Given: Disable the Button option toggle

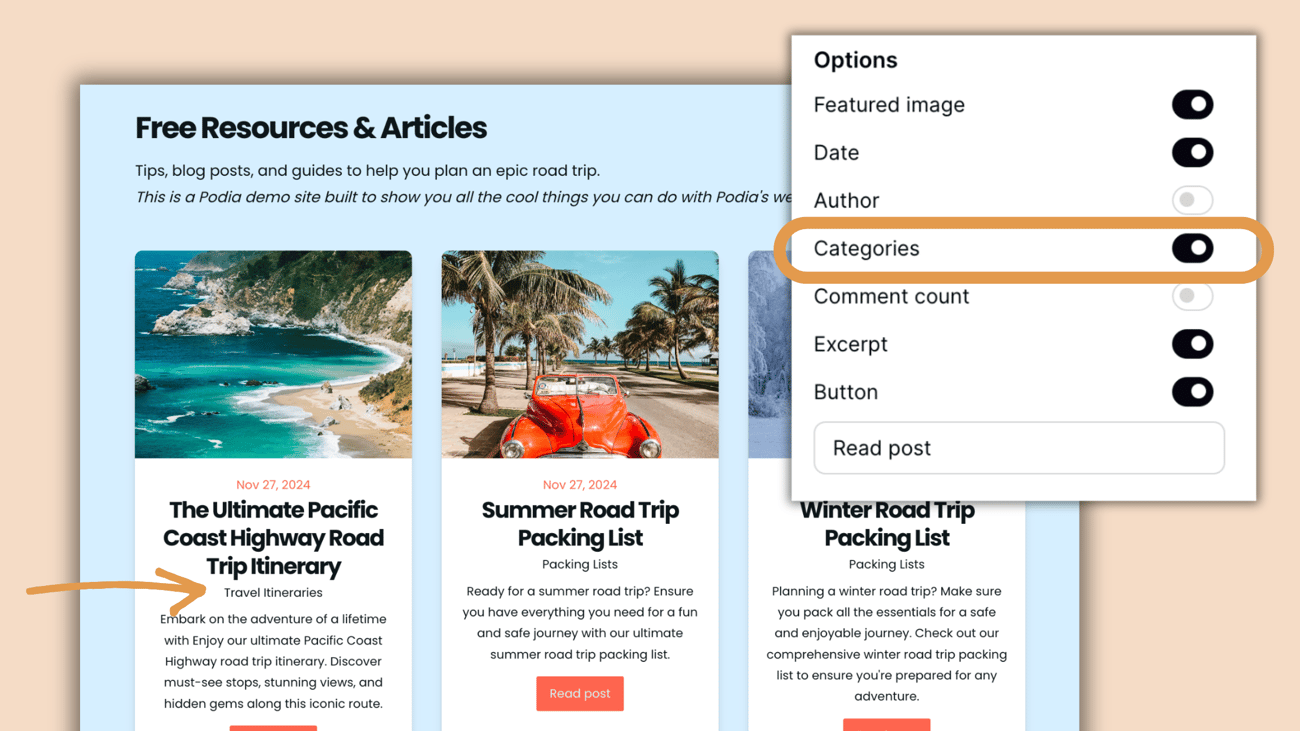Looking at the screenshot, I should 1192,392.
